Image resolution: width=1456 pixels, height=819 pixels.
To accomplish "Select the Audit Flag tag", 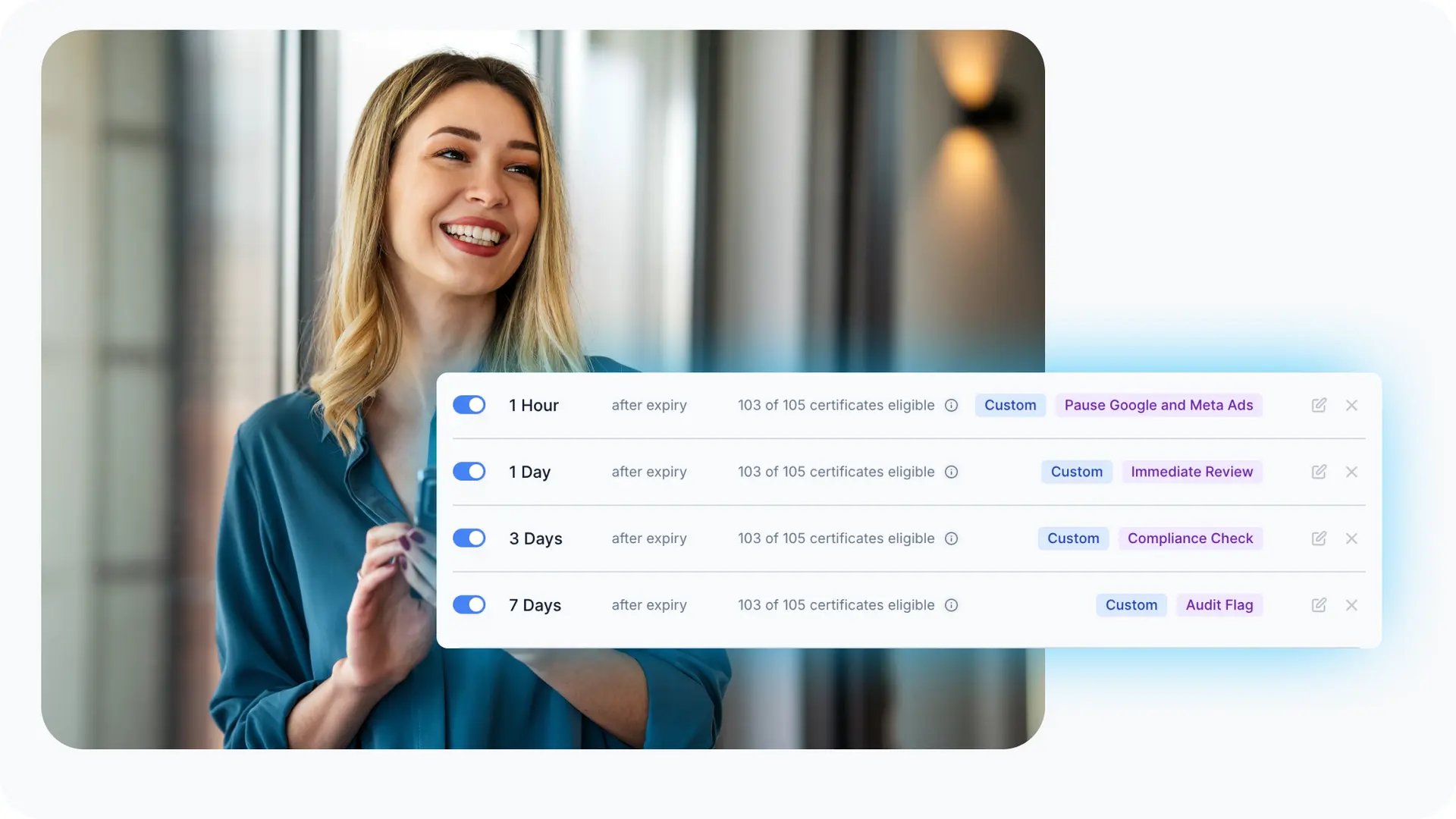I will [1219, 605].
